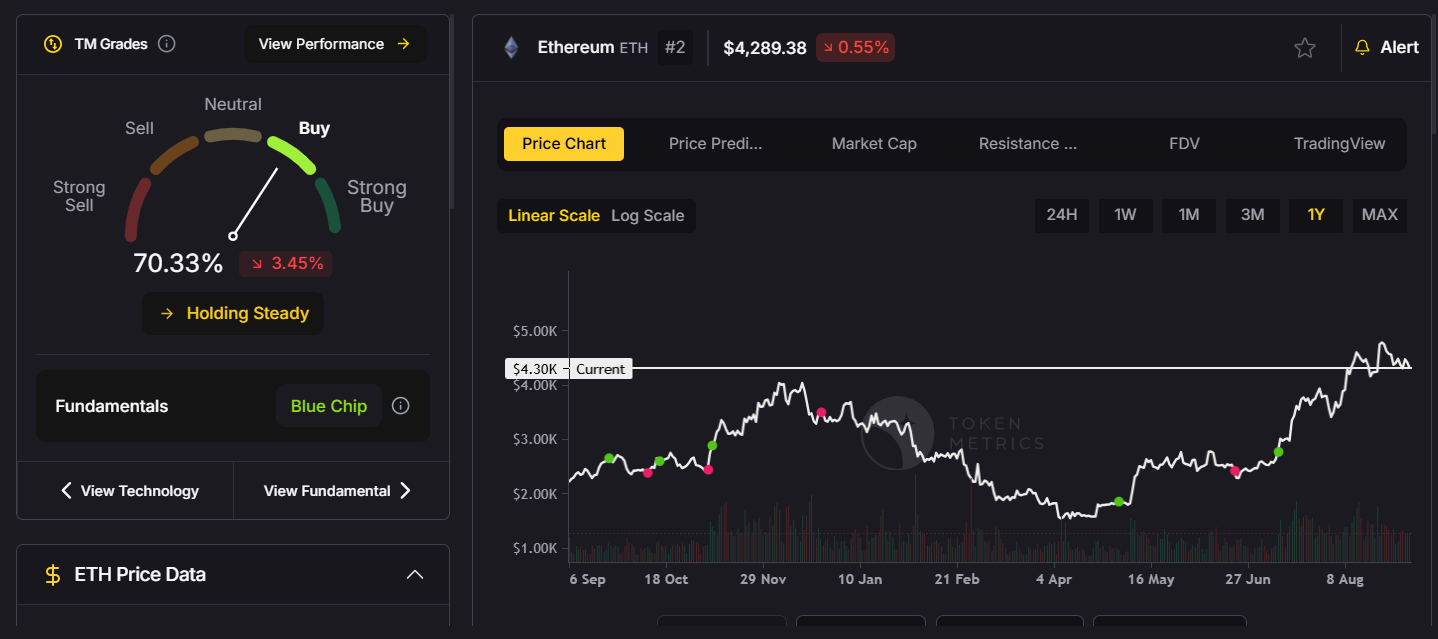Click the 0.55% price change badge
1438x639 pixels.
855,47
